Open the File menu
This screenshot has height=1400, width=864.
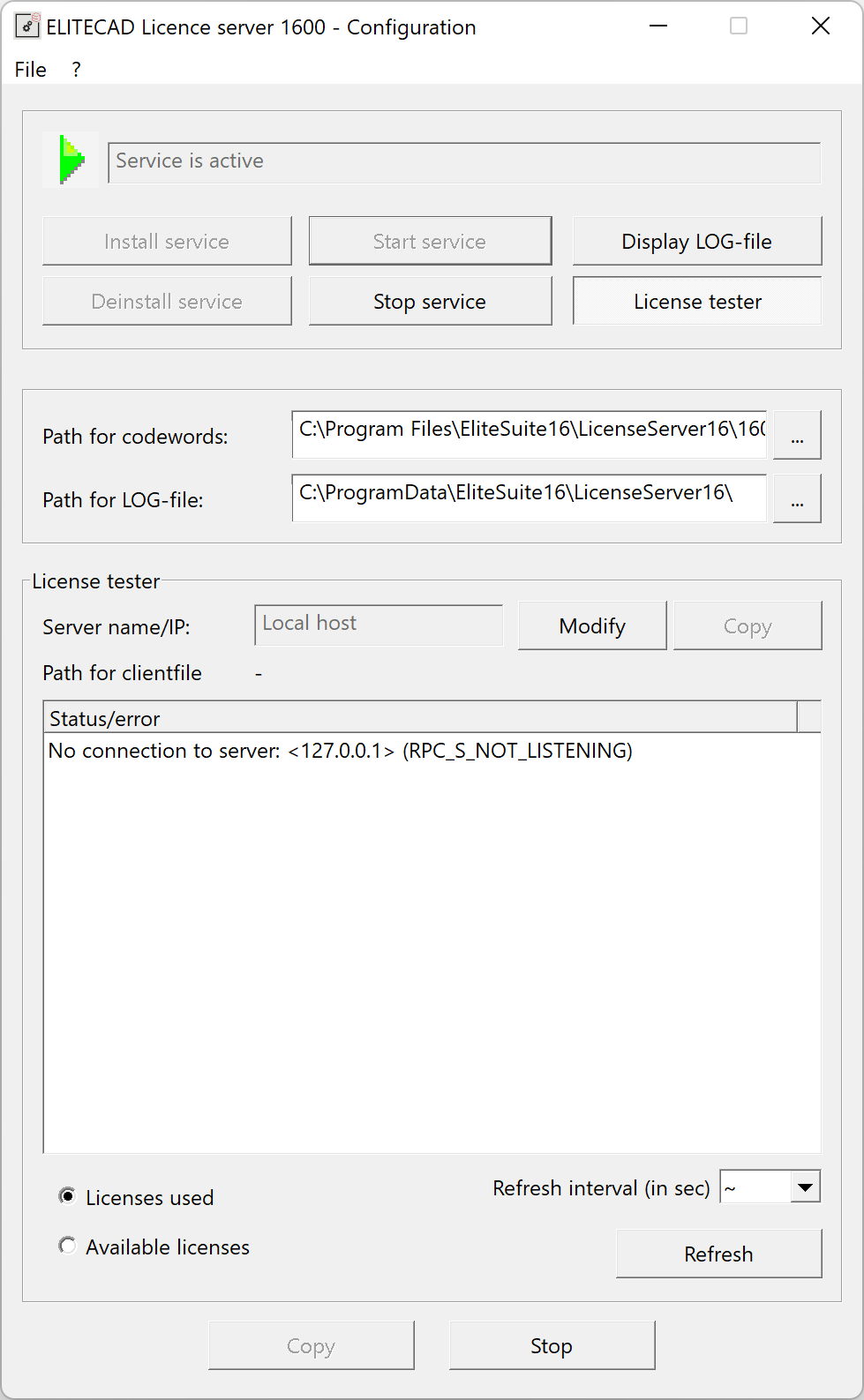pyautogui.click(x=31, y=70)
